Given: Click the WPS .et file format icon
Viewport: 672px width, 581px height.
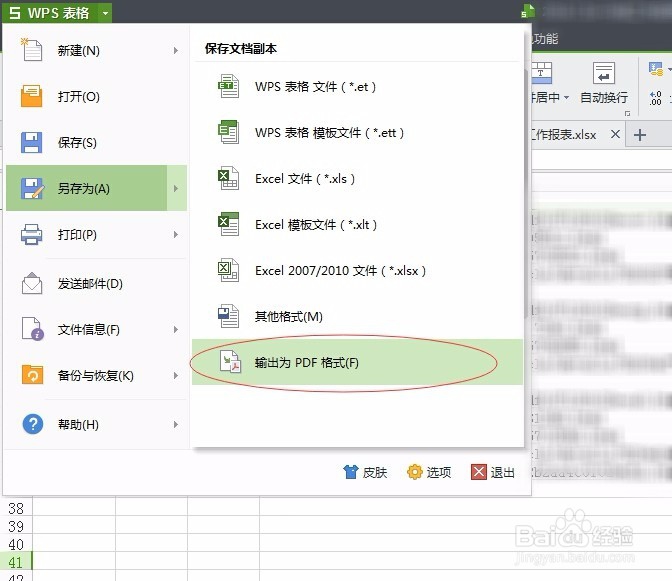Looking at the screenshot, I should point(228,86).
